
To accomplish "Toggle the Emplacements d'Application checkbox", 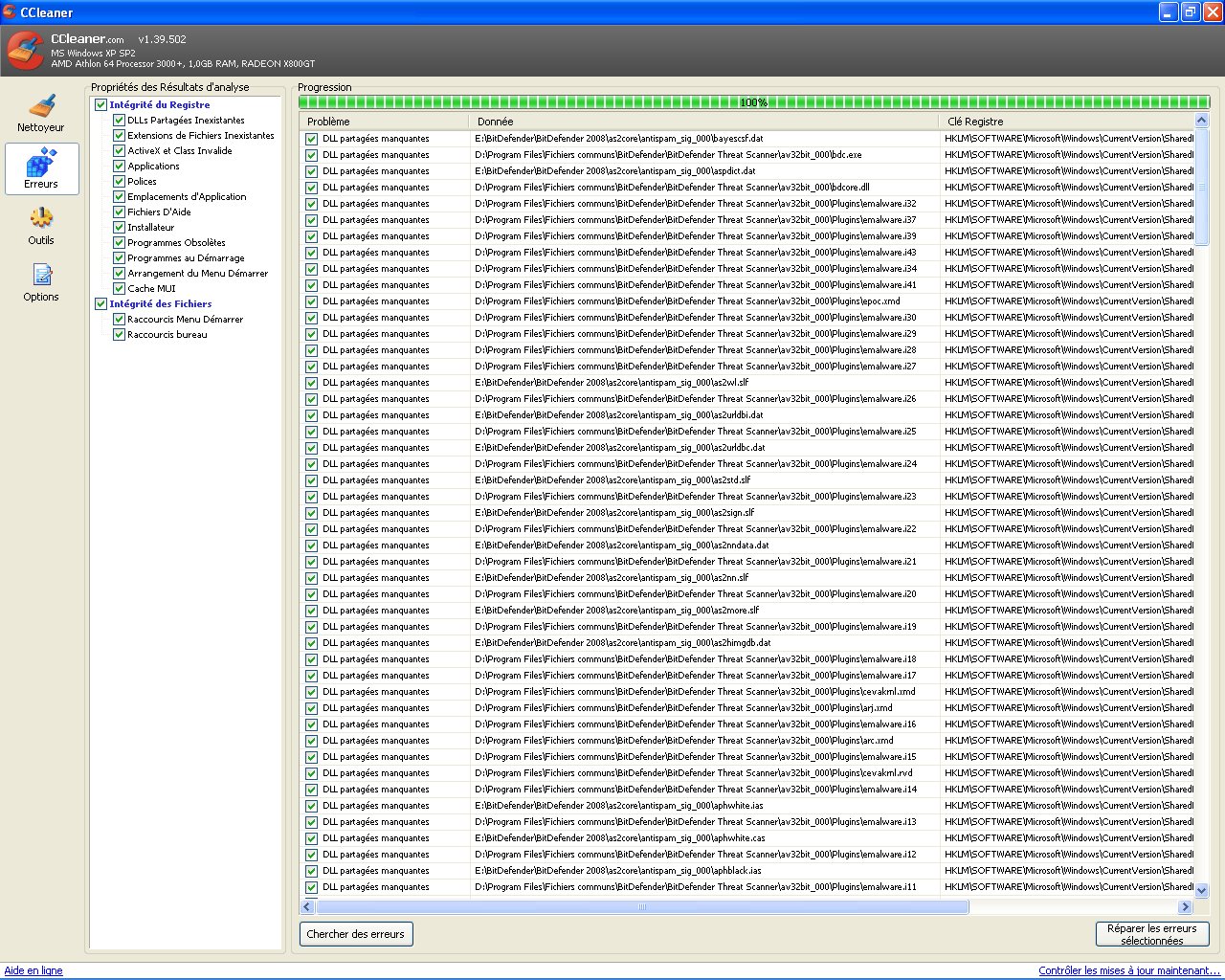I will click(119, 197).
